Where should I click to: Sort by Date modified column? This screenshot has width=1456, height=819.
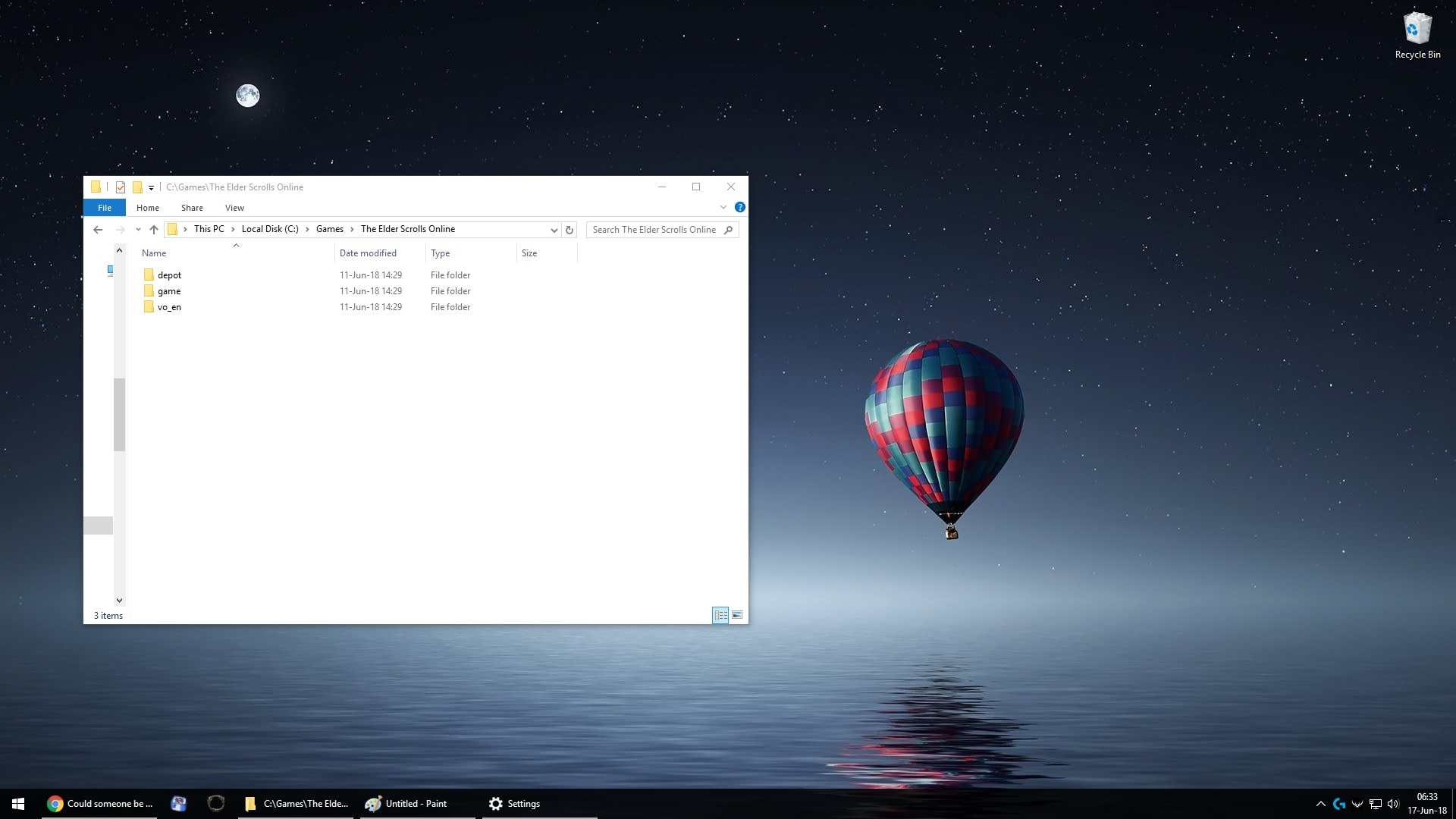pos(368,253)
